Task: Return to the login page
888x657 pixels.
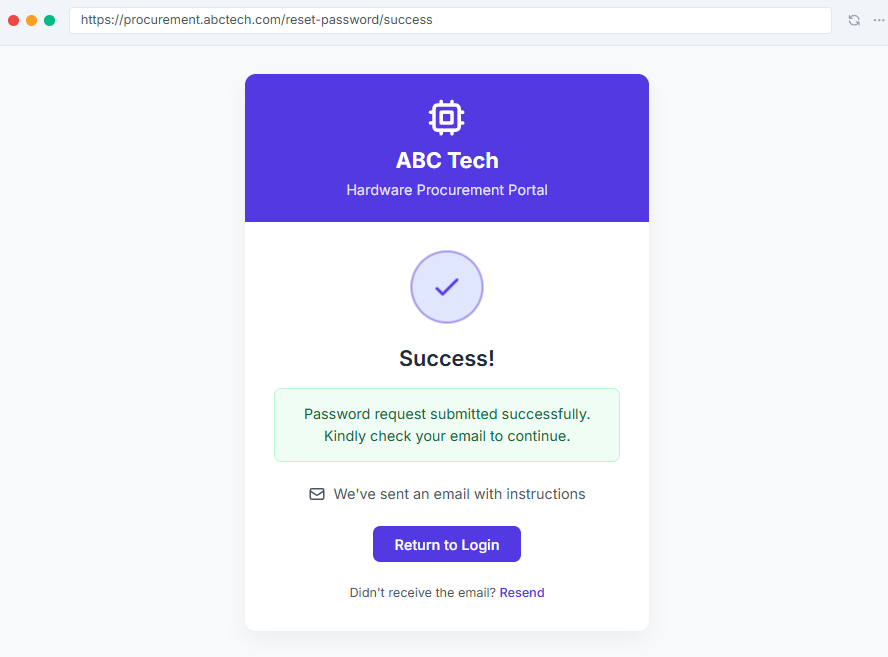Action: [446, 544]
